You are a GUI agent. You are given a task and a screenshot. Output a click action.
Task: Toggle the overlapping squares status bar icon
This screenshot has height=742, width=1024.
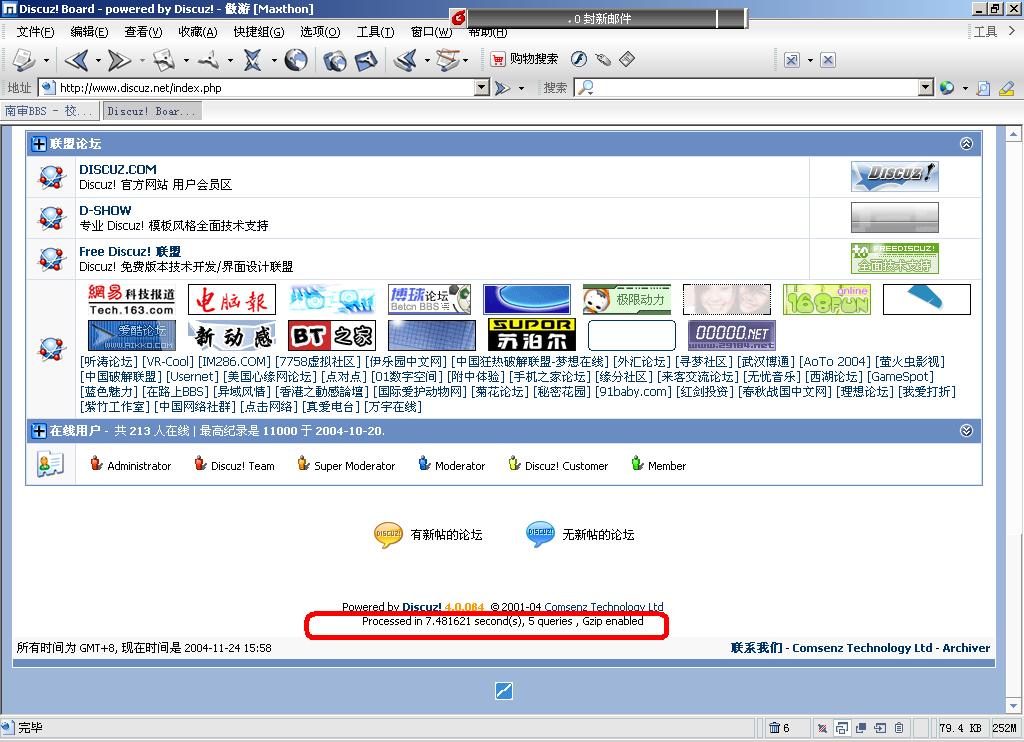coord(861,728)
